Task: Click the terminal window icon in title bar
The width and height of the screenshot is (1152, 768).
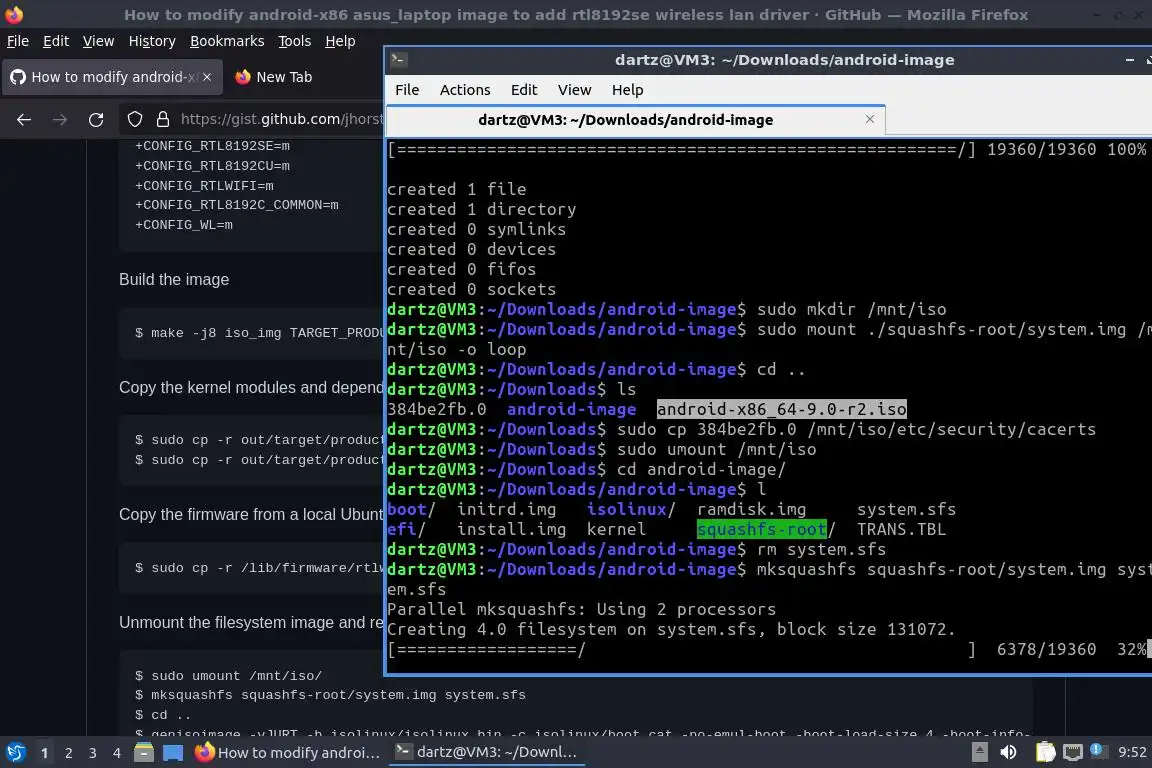Action: 399,60
